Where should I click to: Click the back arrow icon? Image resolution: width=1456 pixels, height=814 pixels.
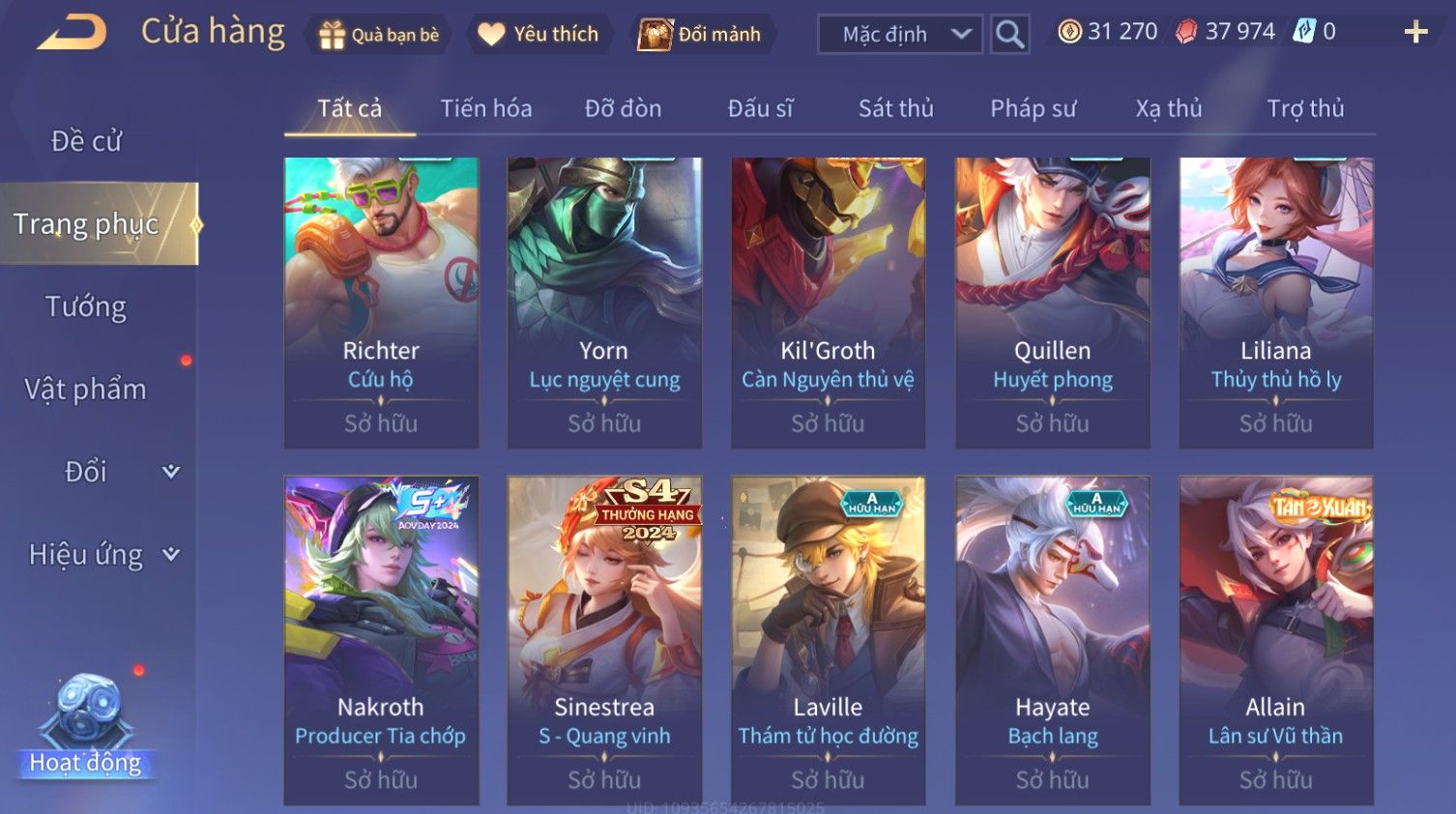click(72, 33)
